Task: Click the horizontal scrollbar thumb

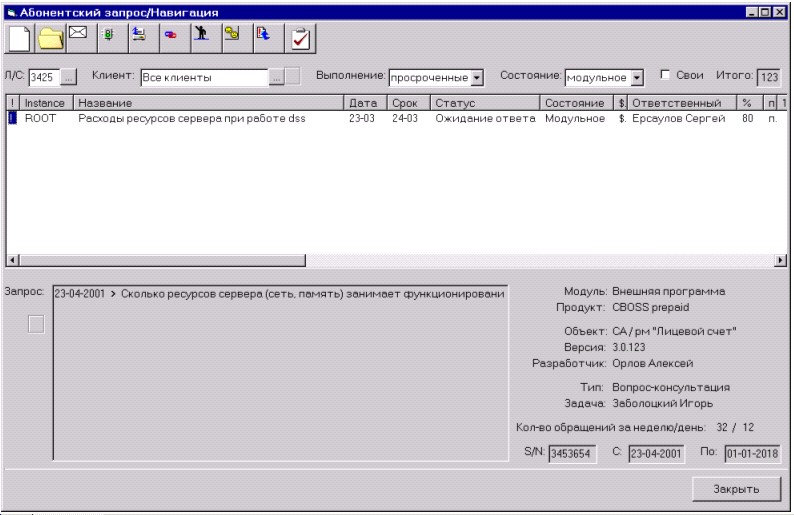Action: (x=163, y=260)
